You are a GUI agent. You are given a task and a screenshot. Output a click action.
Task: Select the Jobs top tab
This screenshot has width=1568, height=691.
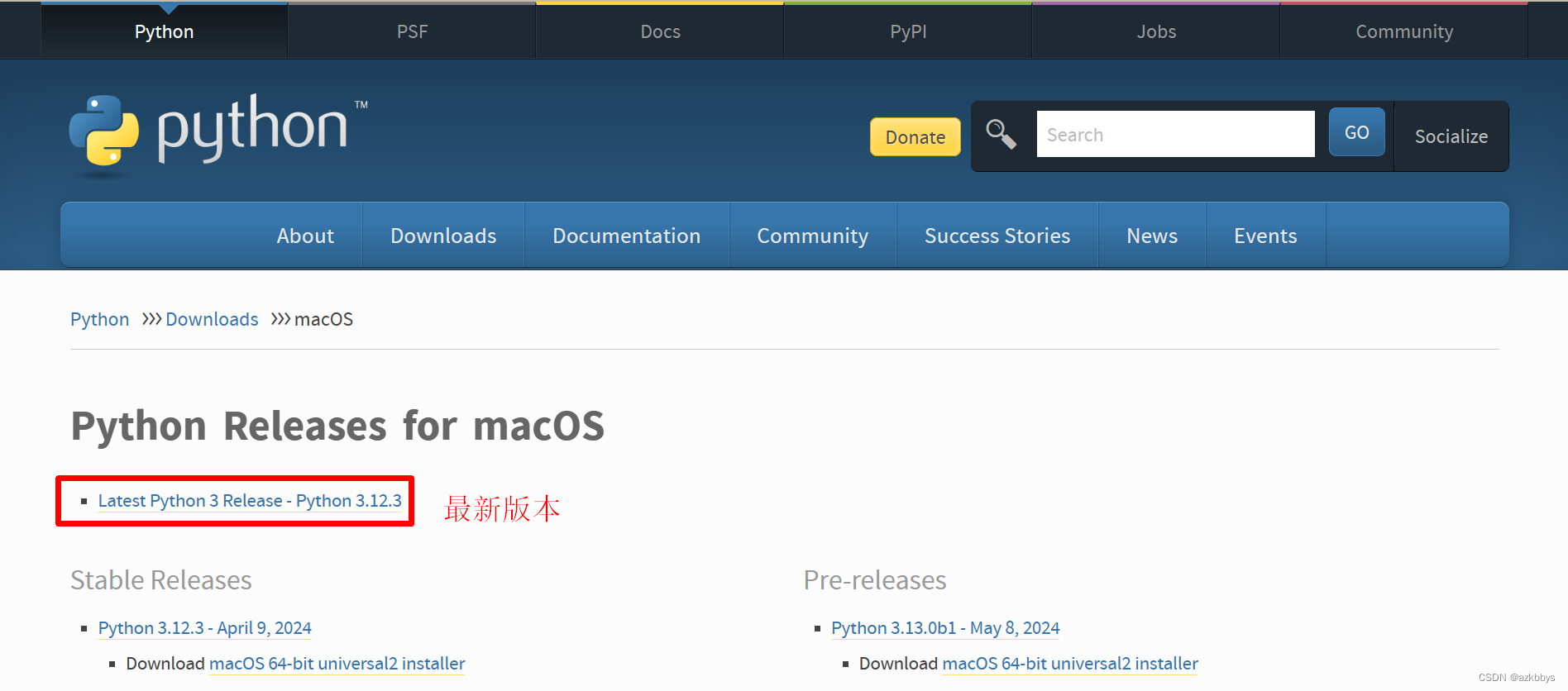click(1156, 31)
